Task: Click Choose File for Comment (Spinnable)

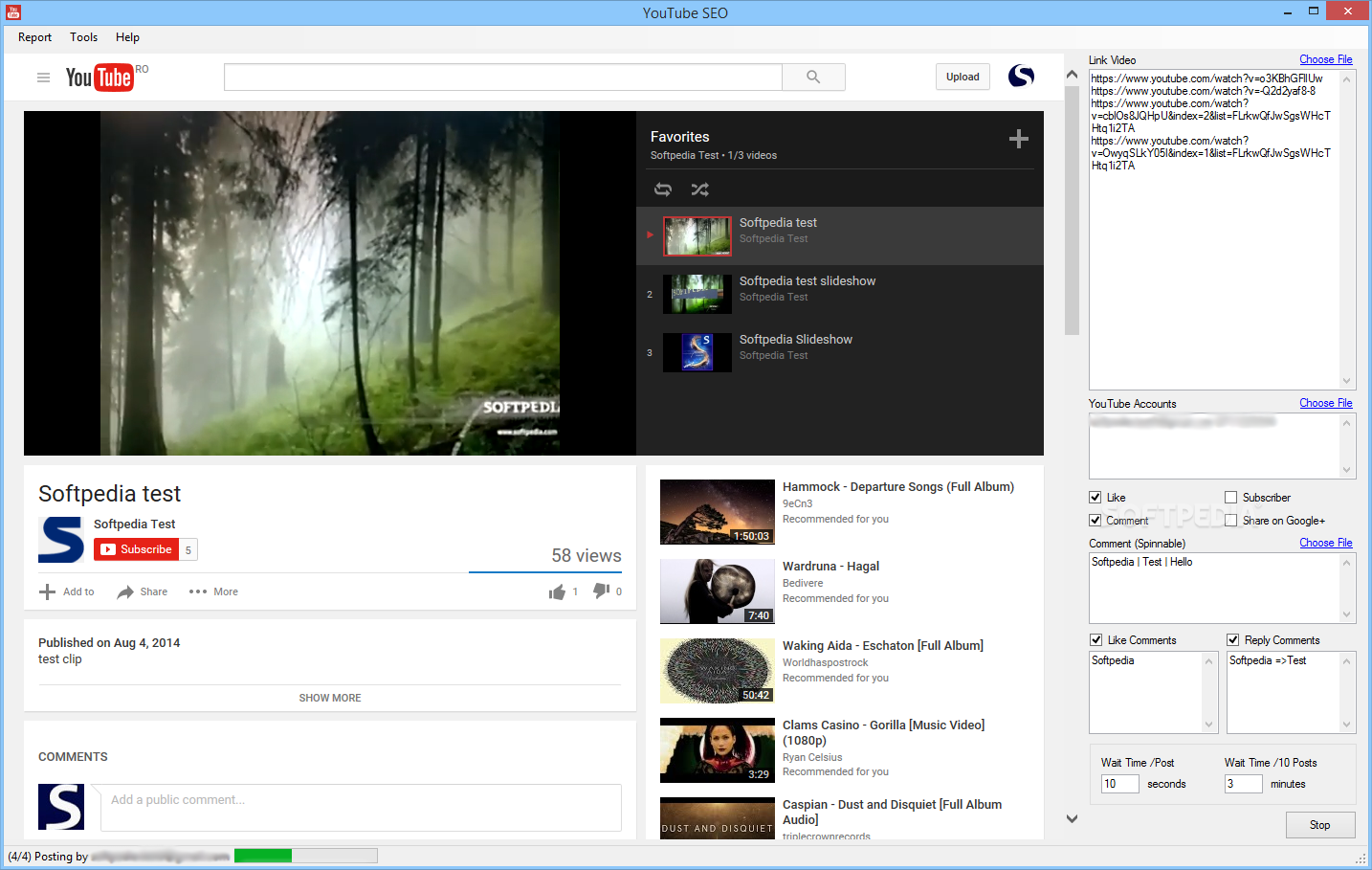Action: pos(1325,543)
